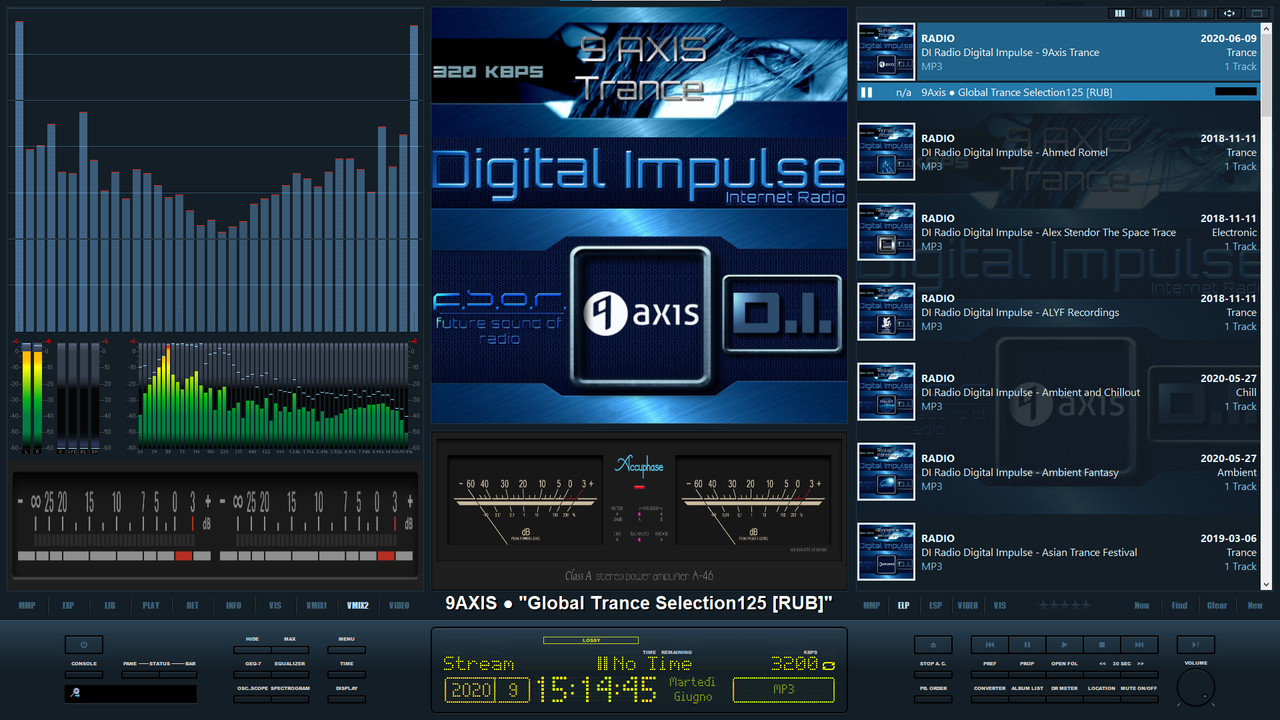The height and width of the screenshot is (720, 1280).
Task: Toggle the MAX button
Action: 290,650
